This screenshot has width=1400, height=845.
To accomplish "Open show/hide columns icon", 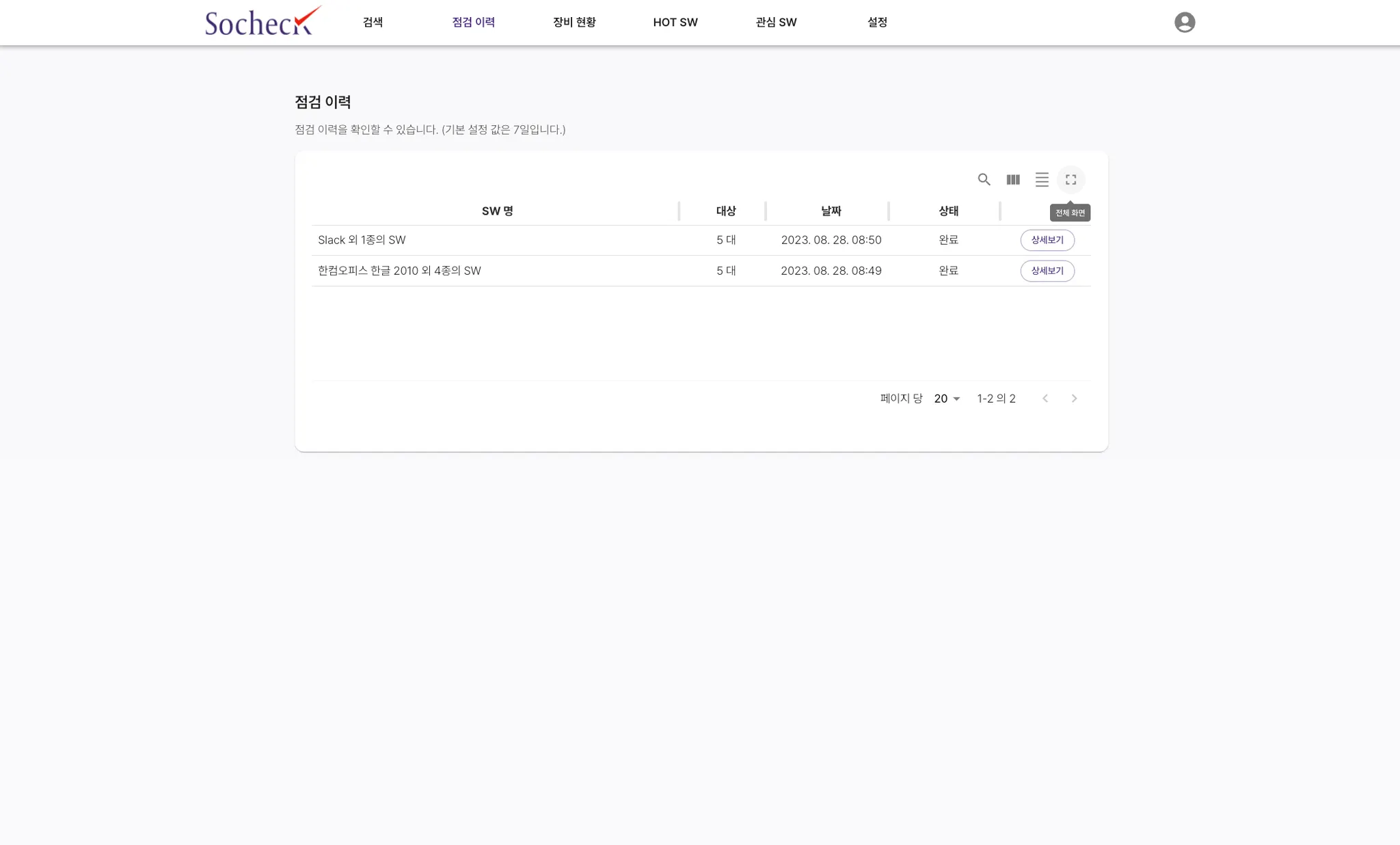I will point(1013,180).
